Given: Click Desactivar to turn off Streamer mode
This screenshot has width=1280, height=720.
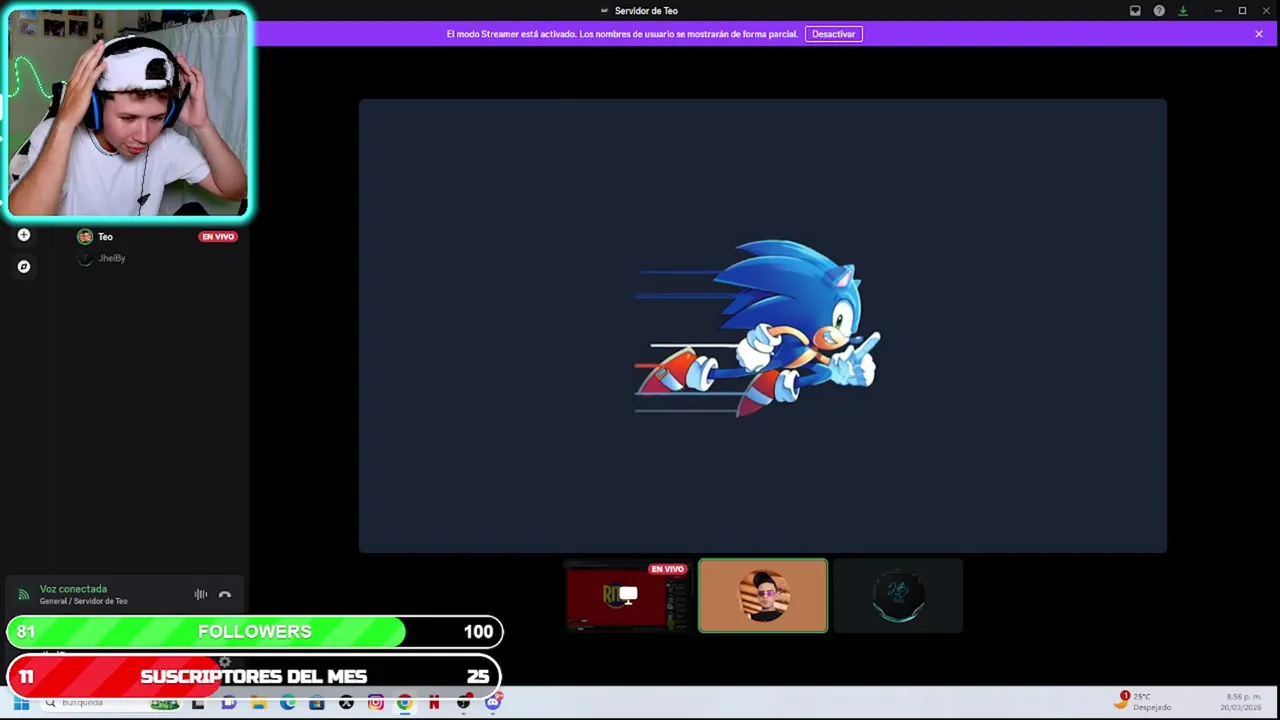Looking at the screenshot, I should [x=833, y=34].
